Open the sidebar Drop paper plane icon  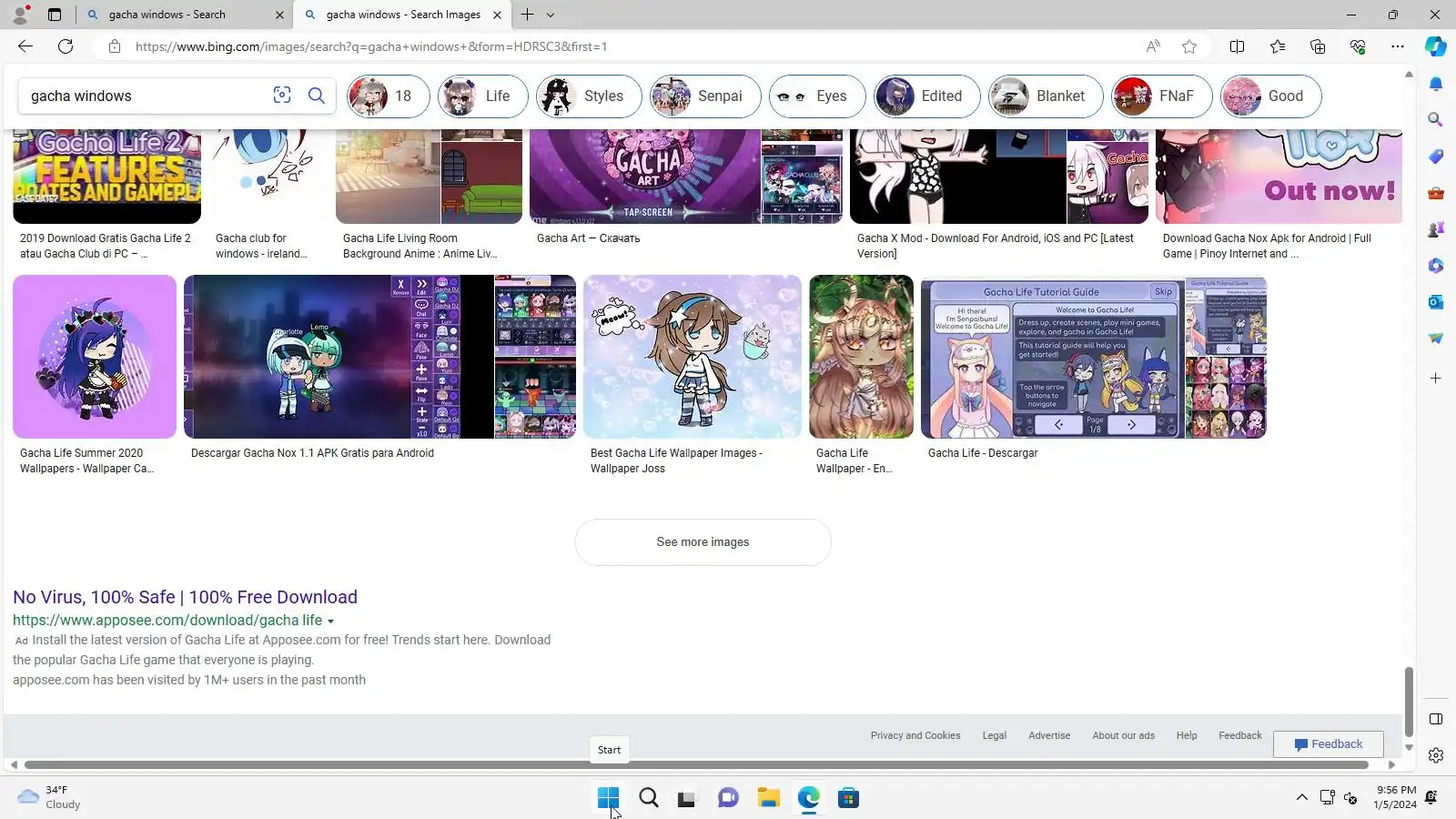pyautogui.click(x=1436, y=339)
